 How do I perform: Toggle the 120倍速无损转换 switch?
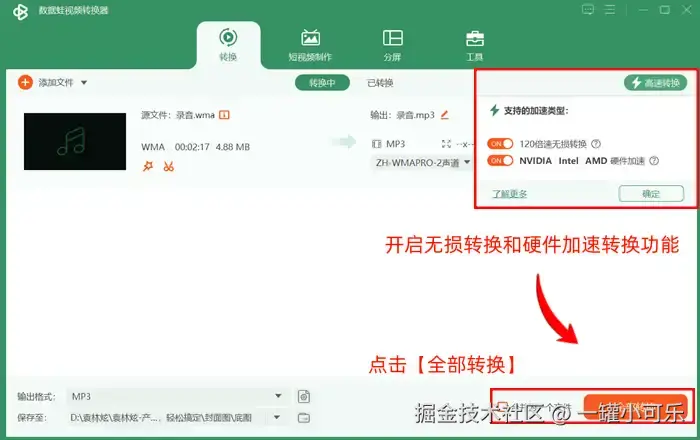tap(500, 144)
